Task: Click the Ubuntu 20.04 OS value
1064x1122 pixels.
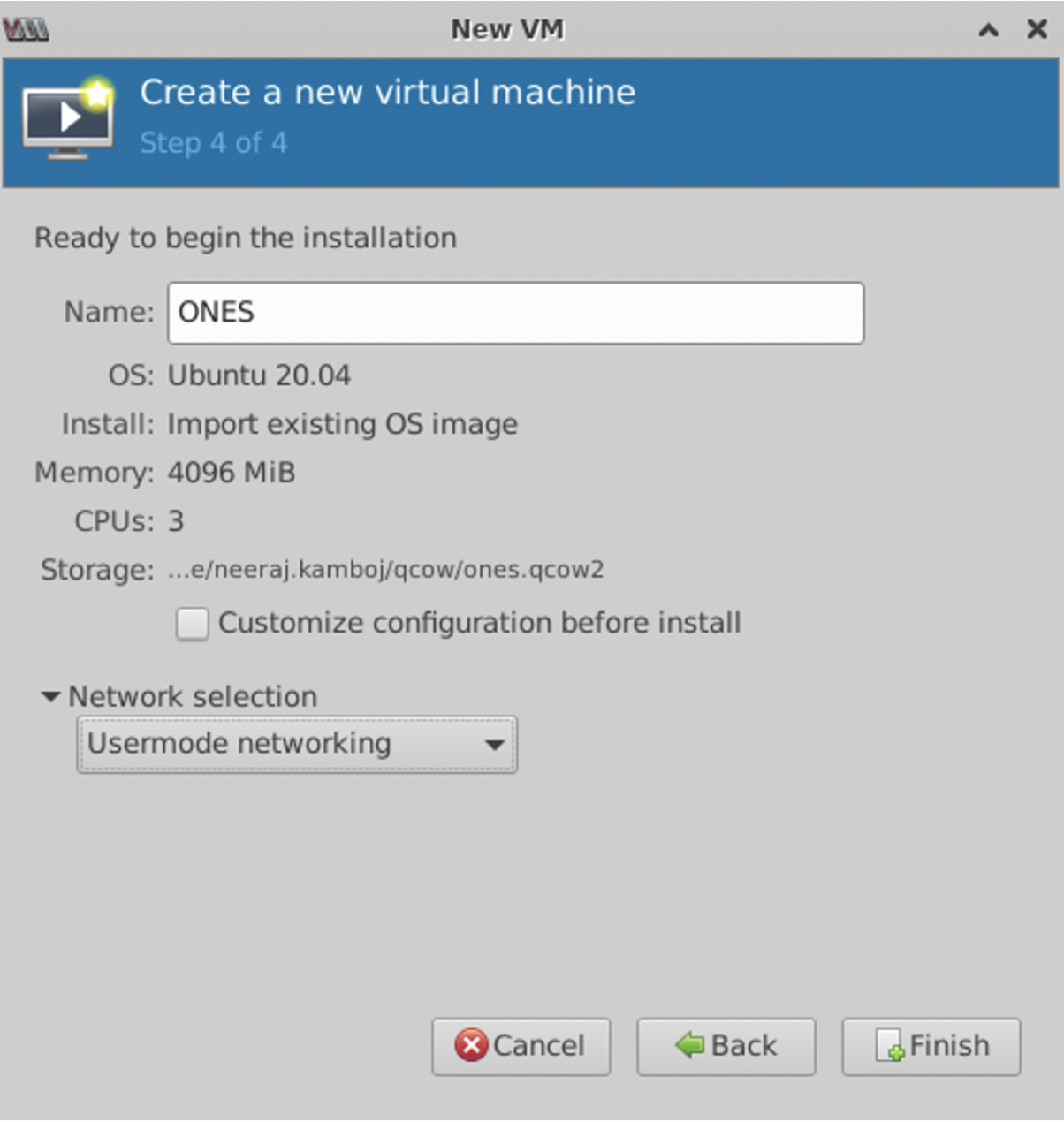Action: (x=259, y=375)
